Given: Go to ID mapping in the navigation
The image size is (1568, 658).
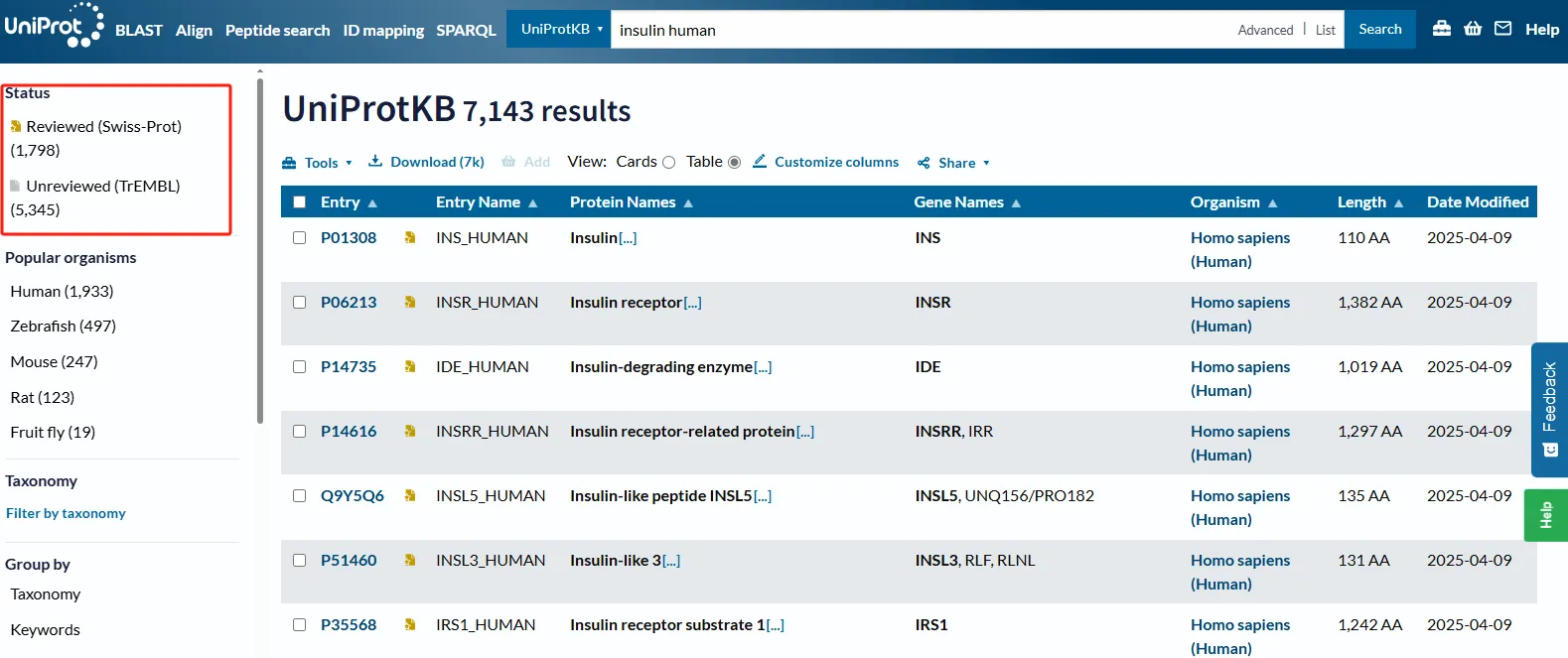Looking at the screenshot, I should pos(383,31).
